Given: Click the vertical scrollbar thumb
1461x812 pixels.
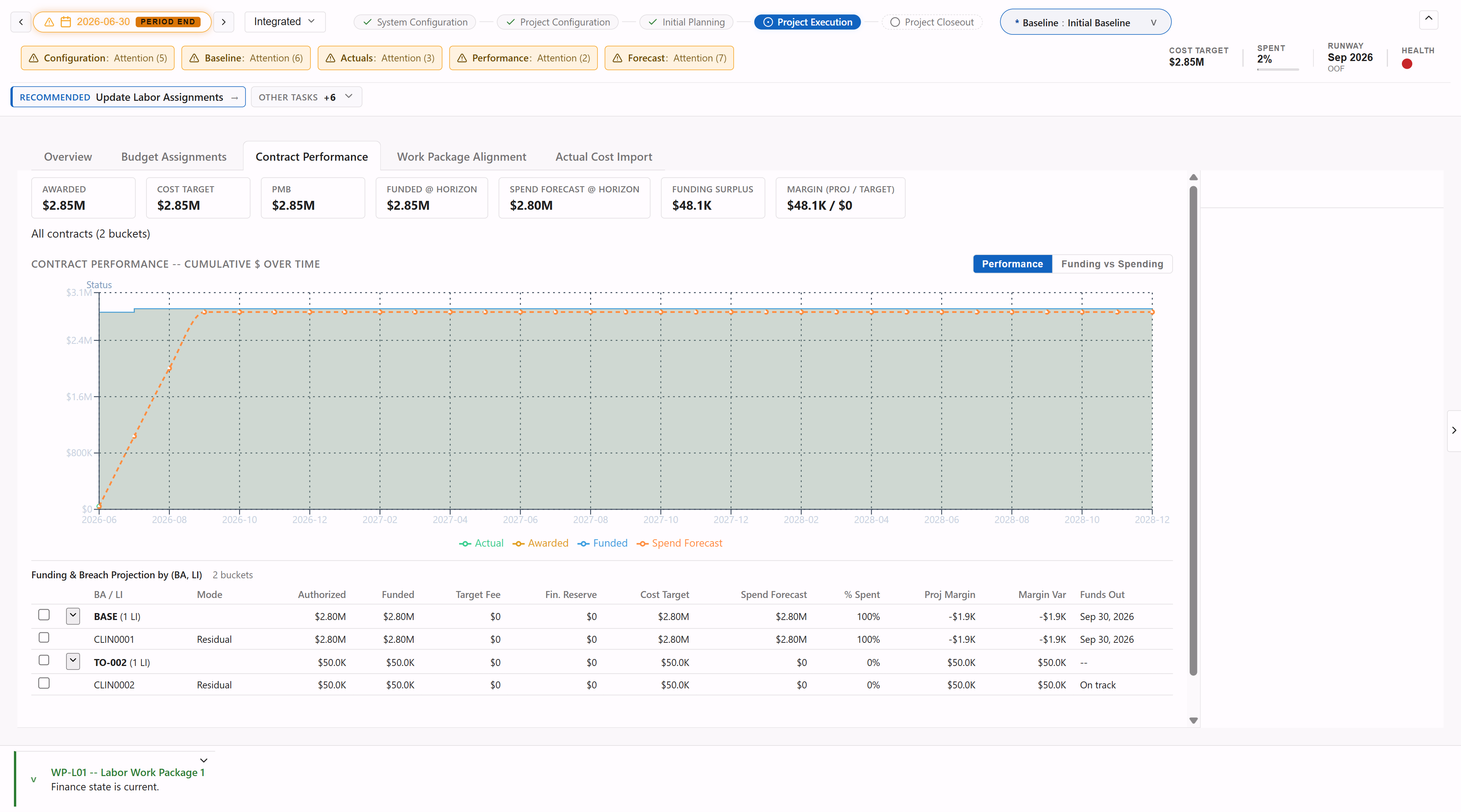Looking at the screenshot, I should [x=1193, y=430].
